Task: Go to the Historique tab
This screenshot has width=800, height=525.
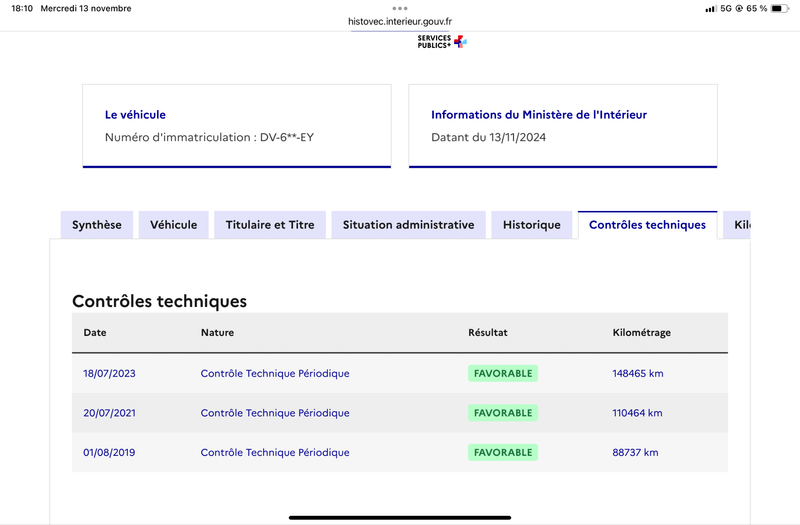Action: [x=532, y=225]
